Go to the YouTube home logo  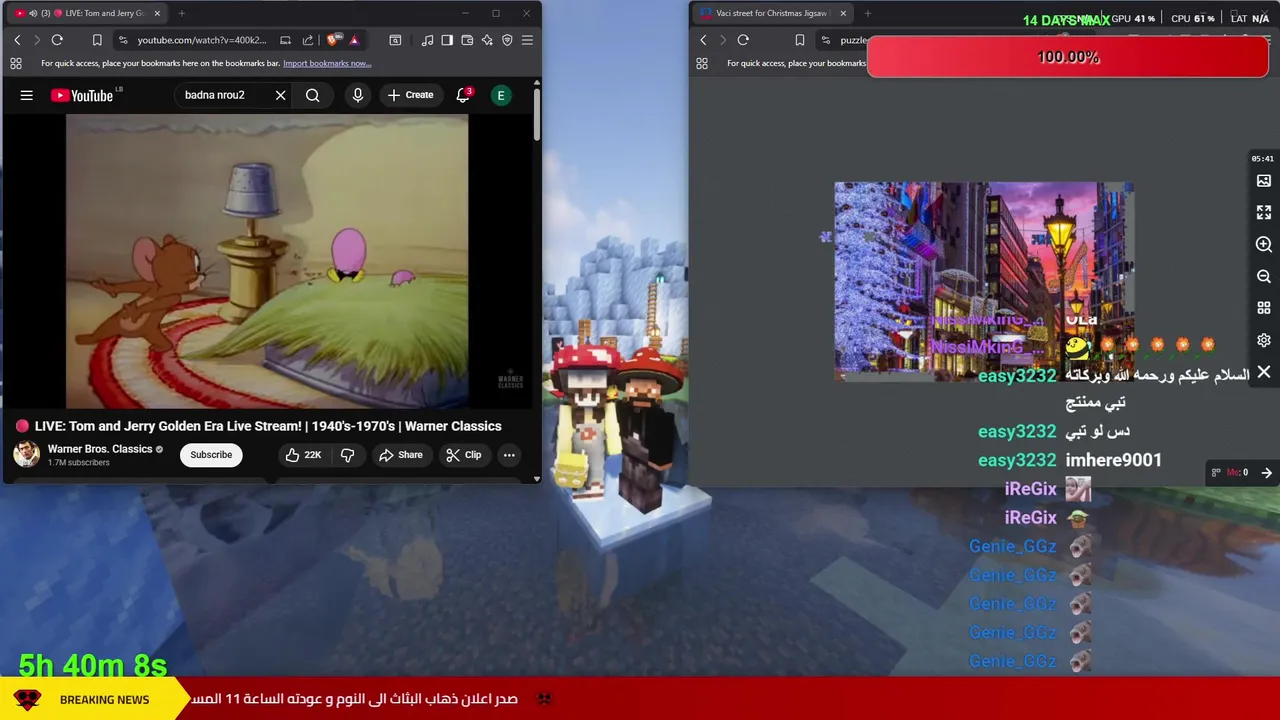82,95
